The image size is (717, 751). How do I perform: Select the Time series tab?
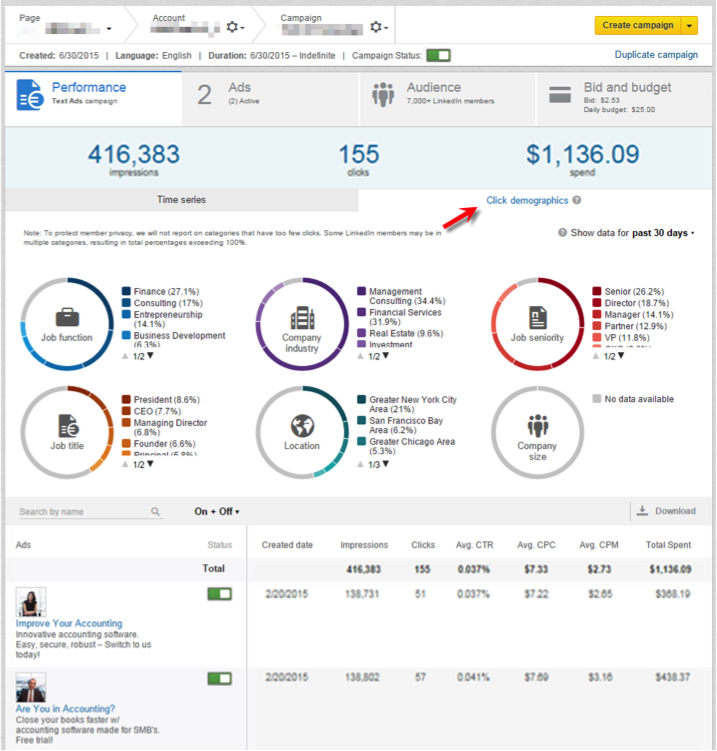(182, 200)
